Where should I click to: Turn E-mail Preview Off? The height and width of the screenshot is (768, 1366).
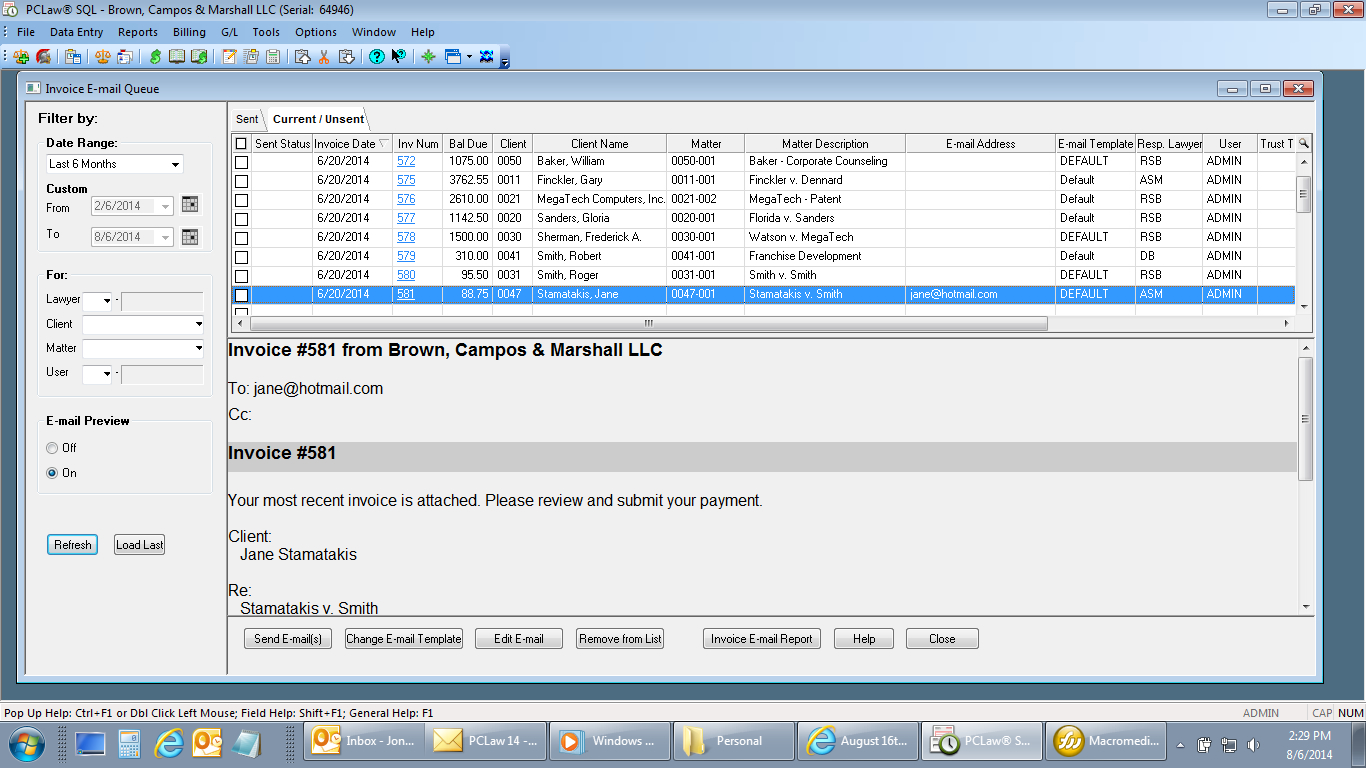(52, 448)
